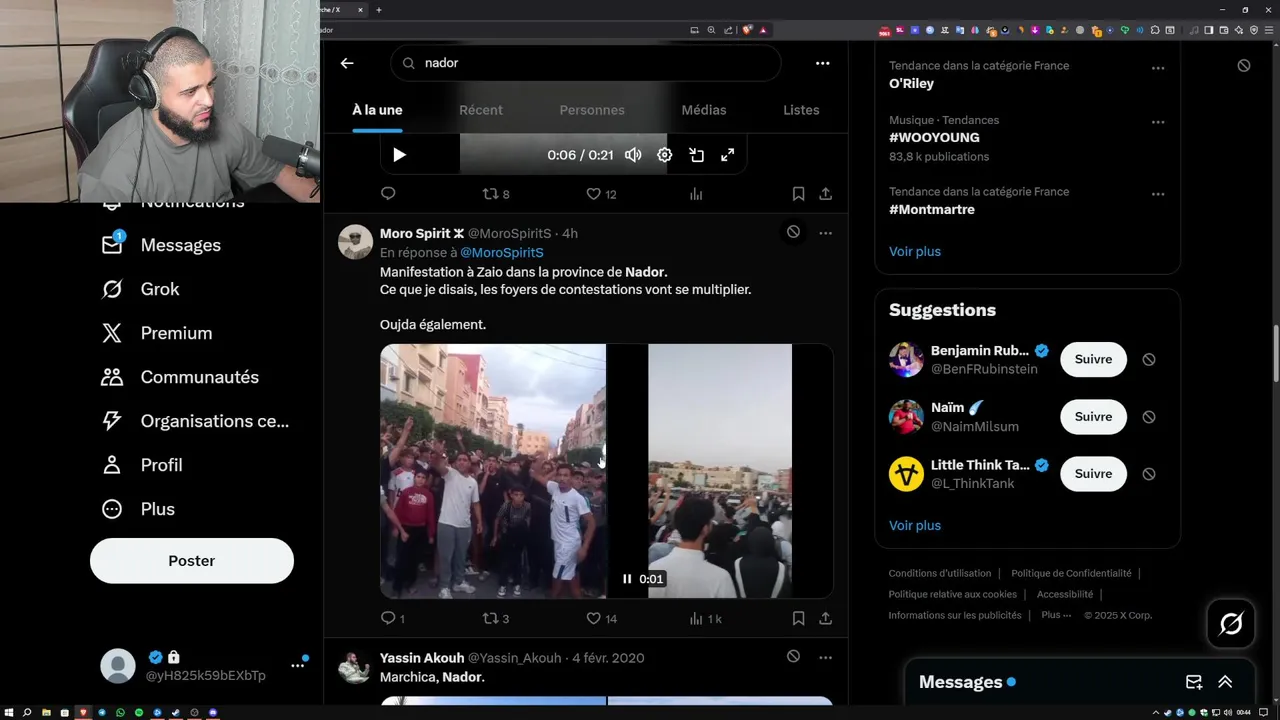This screenshot has width=1280, height=720.
Task: Compose new message in Messages drawer
Action: 1194,682
